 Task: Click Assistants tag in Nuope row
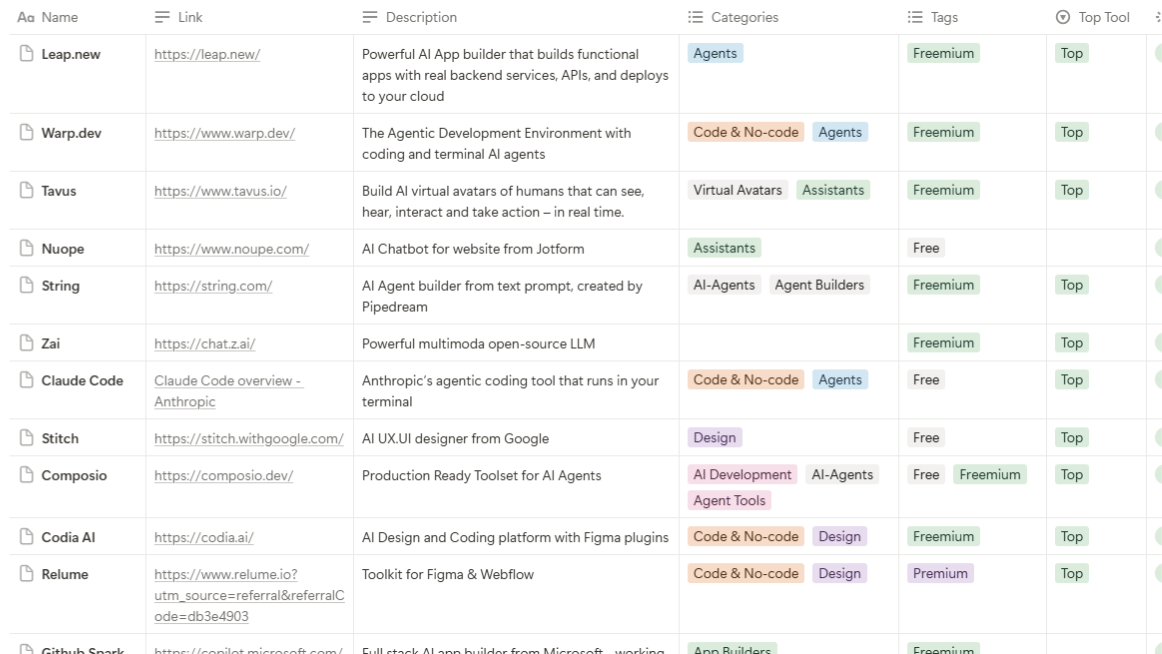(x=724, y=247)
